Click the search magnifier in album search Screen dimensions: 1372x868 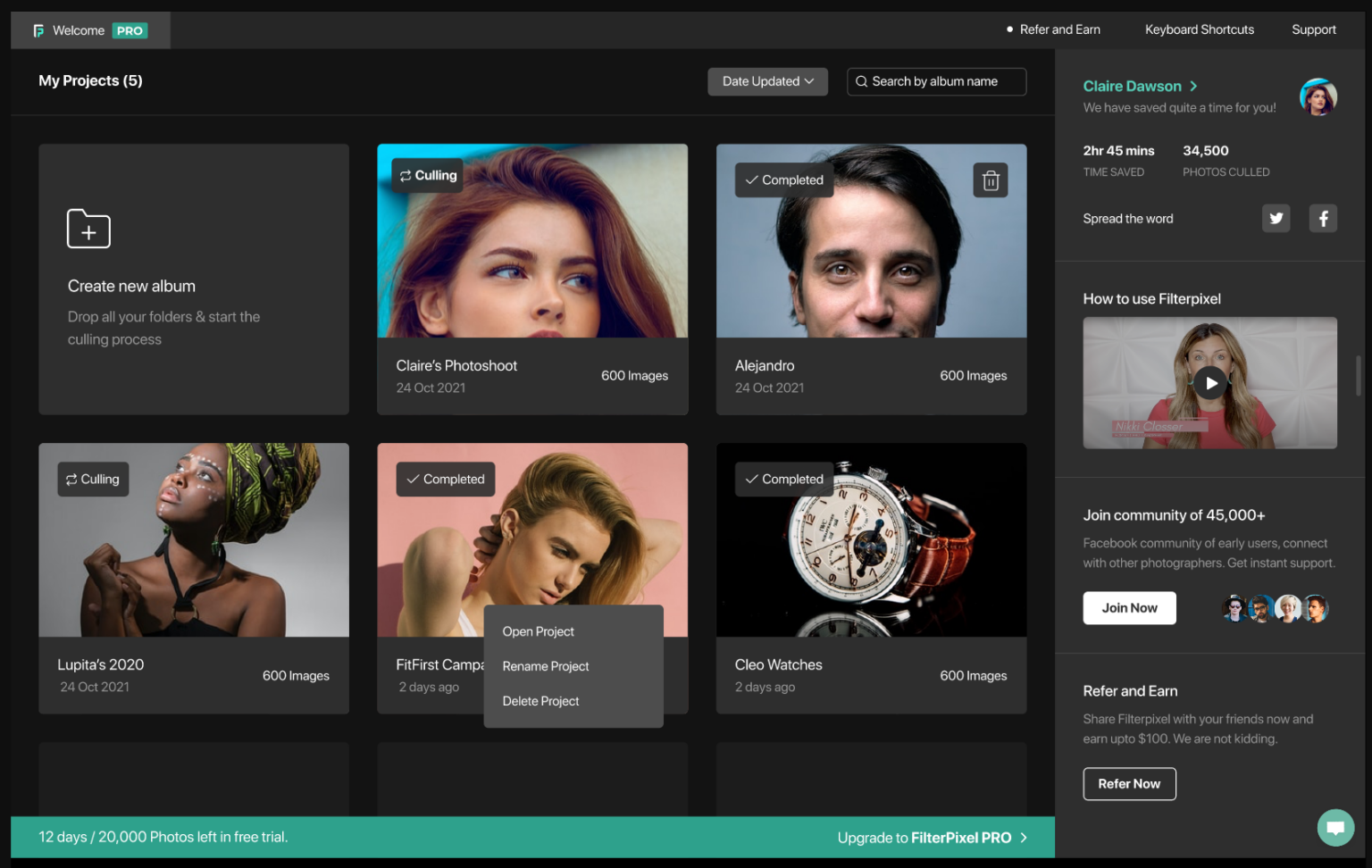point(861,81)
